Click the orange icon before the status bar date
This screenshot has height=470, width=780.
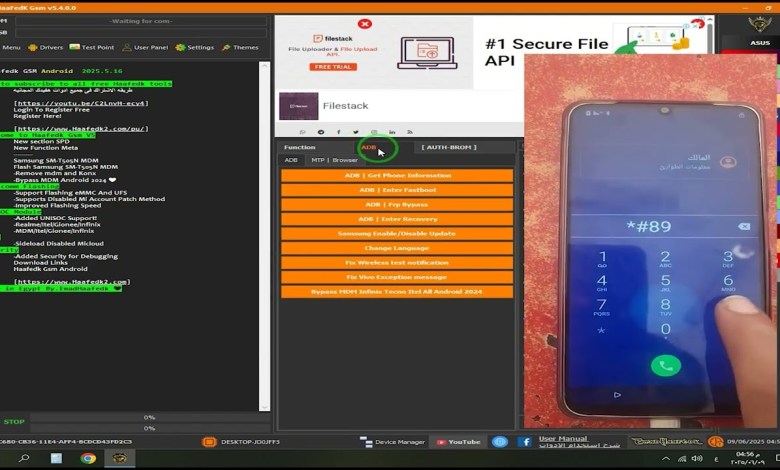tap(715, 442)
